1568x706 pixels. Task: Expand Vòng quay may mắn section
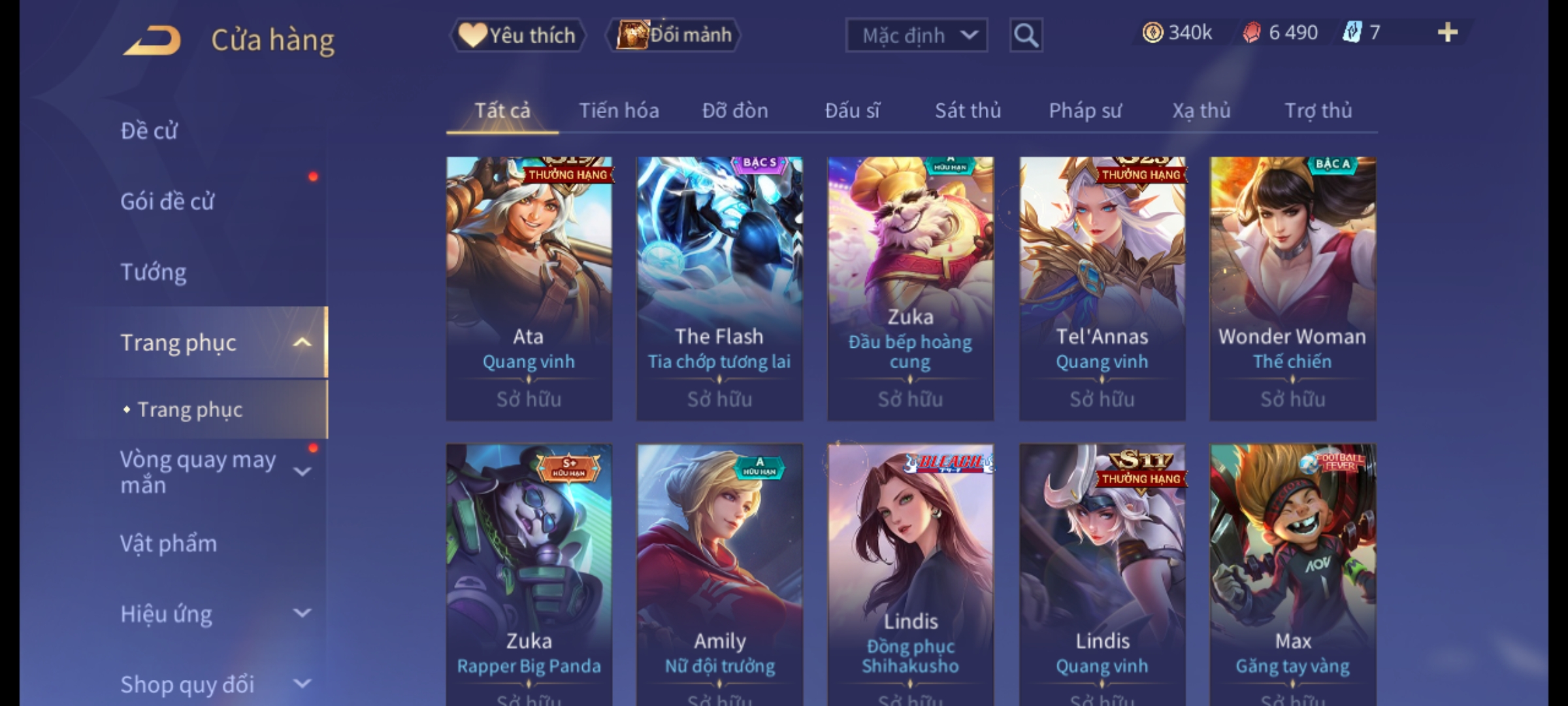point(302,472)
